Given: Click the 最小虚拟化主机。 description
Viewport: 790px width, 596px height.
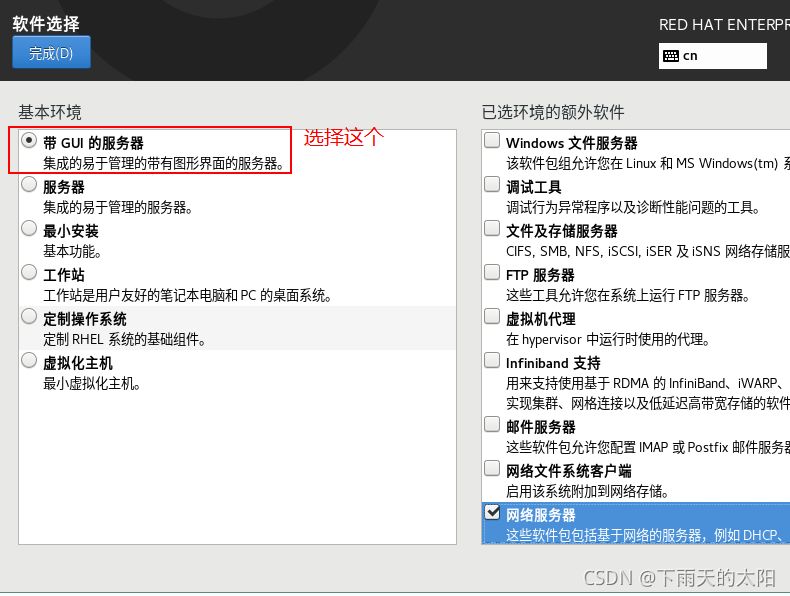Looking at the screenshot, I should pos(92,384).
